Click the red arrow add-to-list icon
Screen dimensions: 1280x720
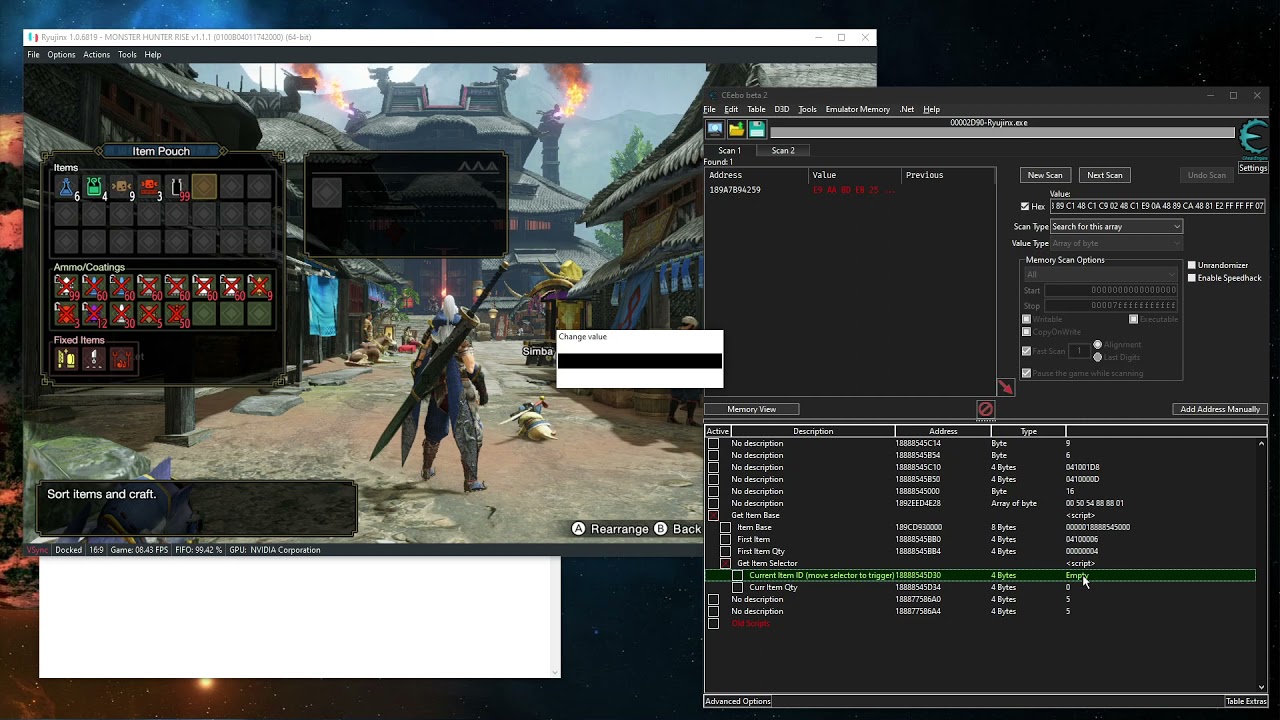coord(1005,387)
